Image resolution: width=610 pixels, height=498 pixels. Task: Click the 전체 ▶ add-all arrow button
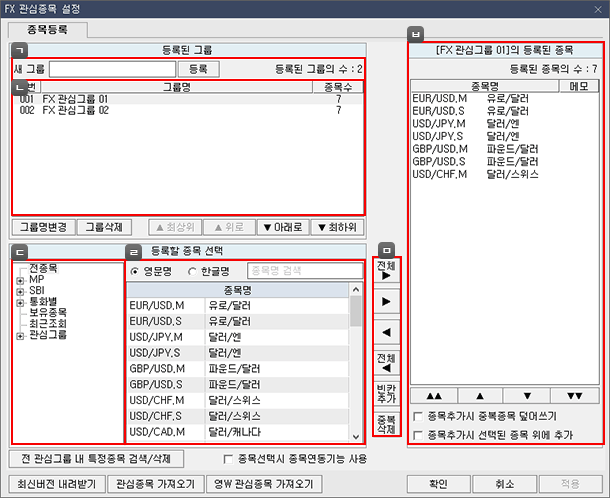386,271
